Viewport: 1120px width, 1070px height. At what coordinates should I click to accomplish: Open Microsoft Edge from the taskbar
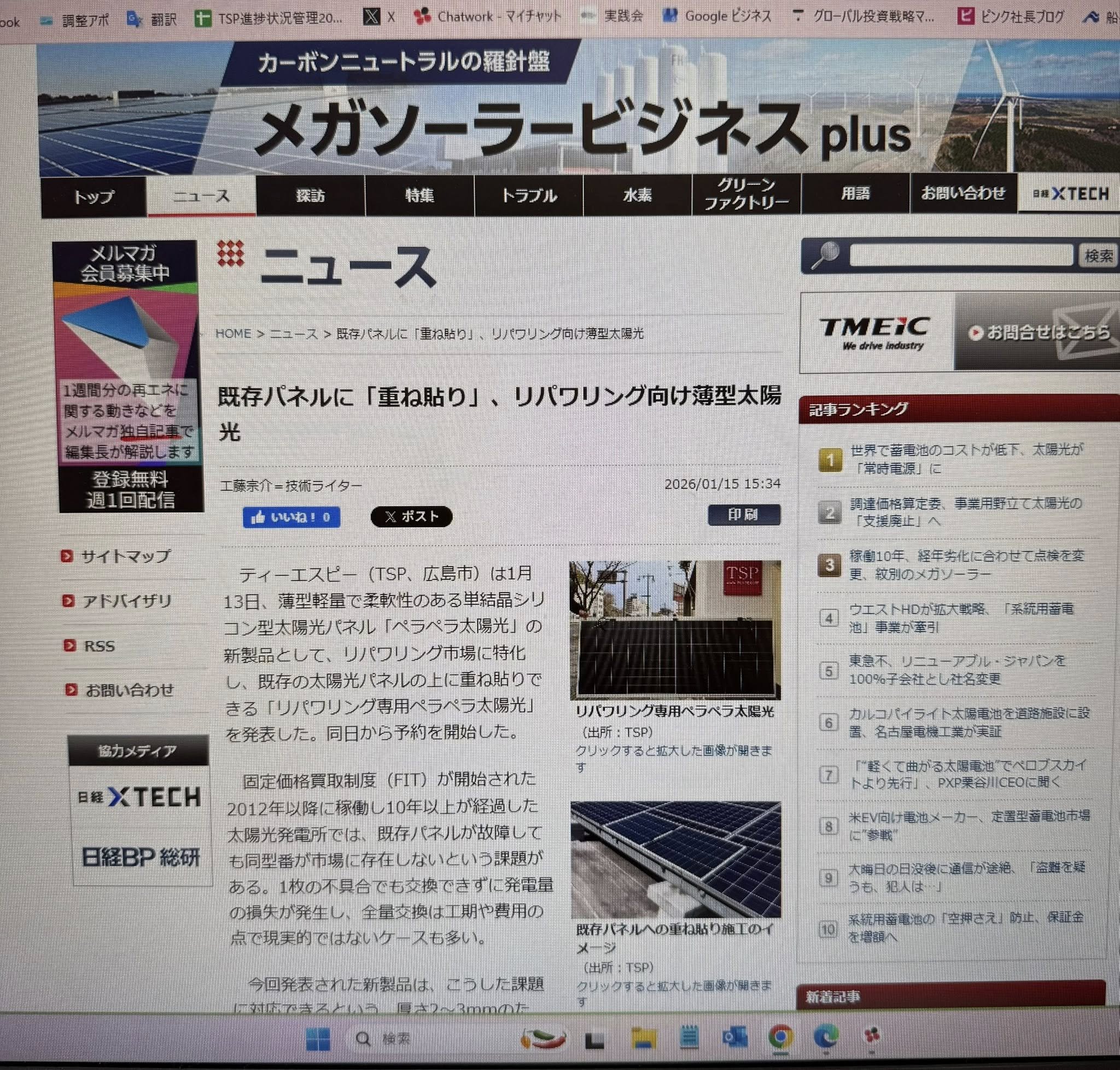(825, 1036)
